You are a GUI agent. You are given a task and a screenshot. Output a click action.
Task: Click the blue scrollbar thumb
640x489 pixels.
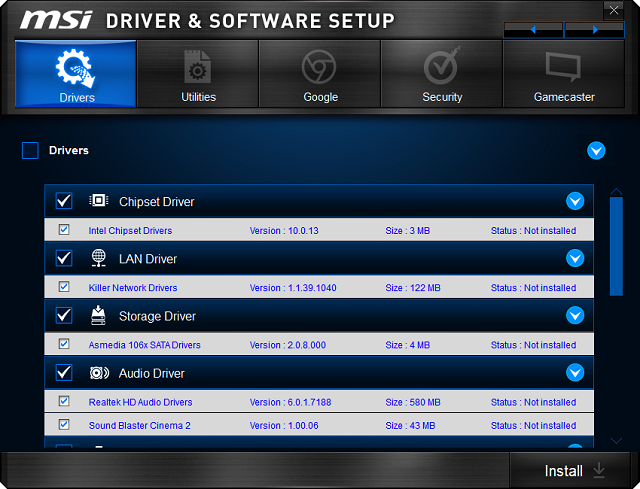click(x=616, y=246)
